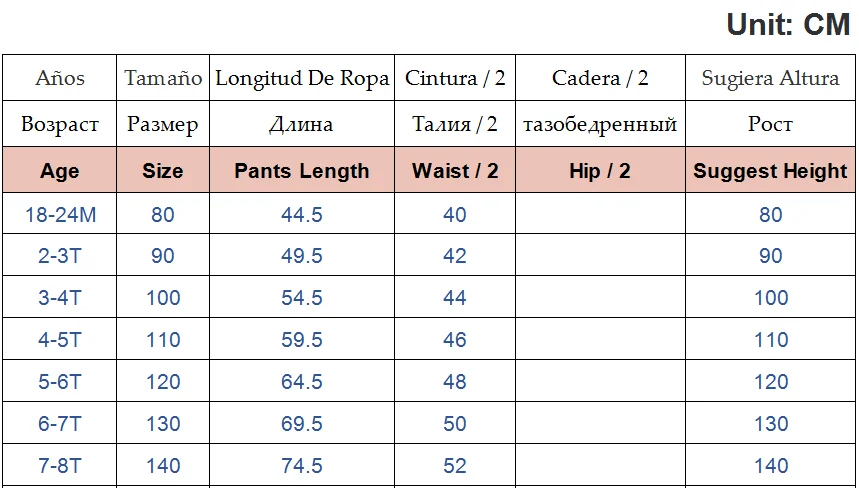Image resolution: width=859 pixels, height=488 pixels.
Task: Select the 'Suggest Height' header cell
Action: [x=770, y=171]
